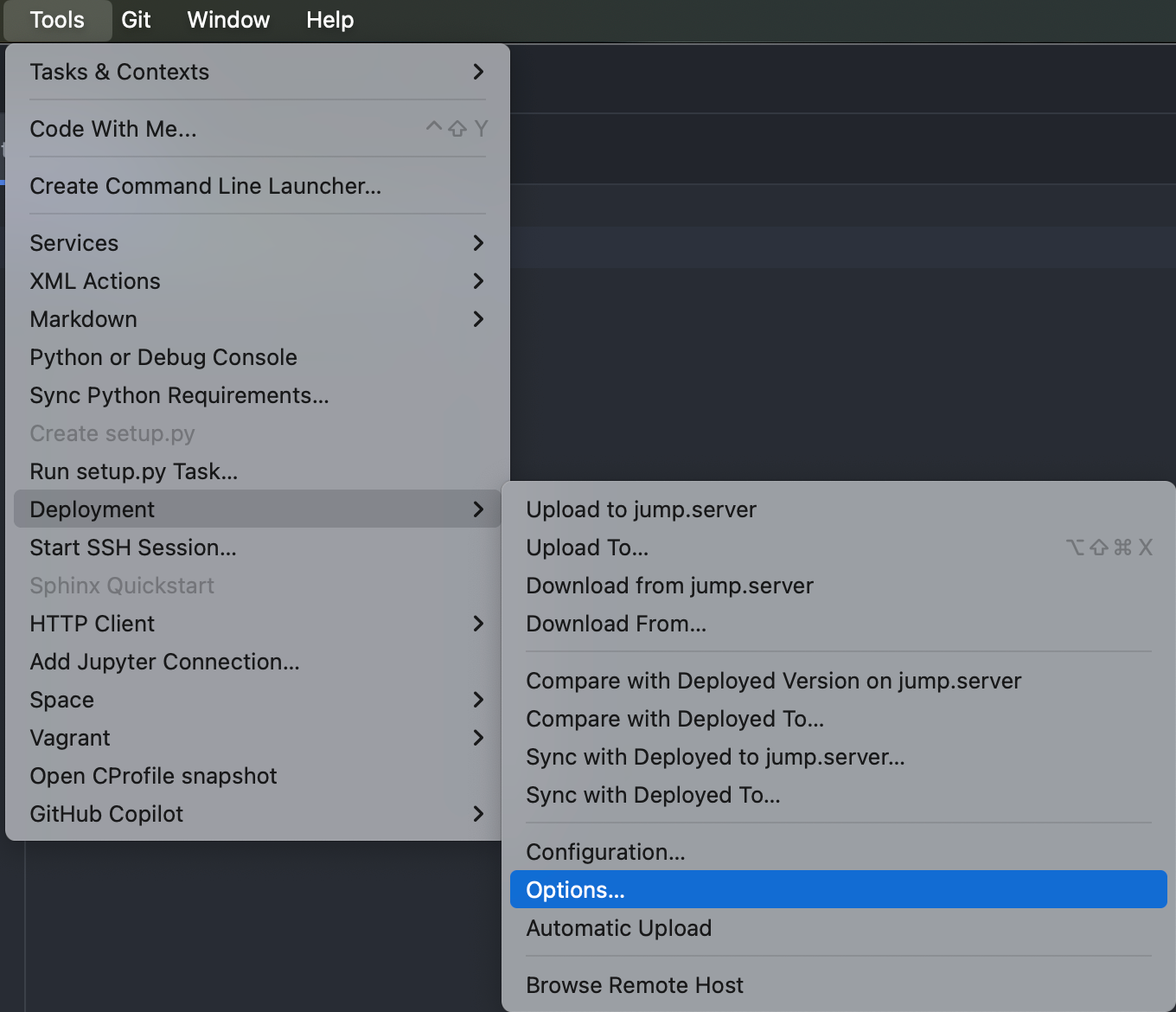The height and width of the screenshot is (1012, 1176).
Task: Click the Window menu
Action: click(228, 20)
